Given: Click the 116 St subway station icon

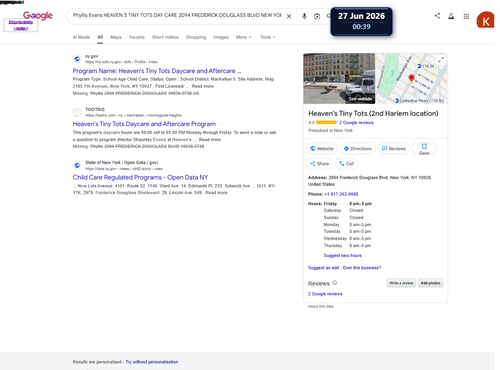Looking at the screenshot, I should click(x=419, y=66).
